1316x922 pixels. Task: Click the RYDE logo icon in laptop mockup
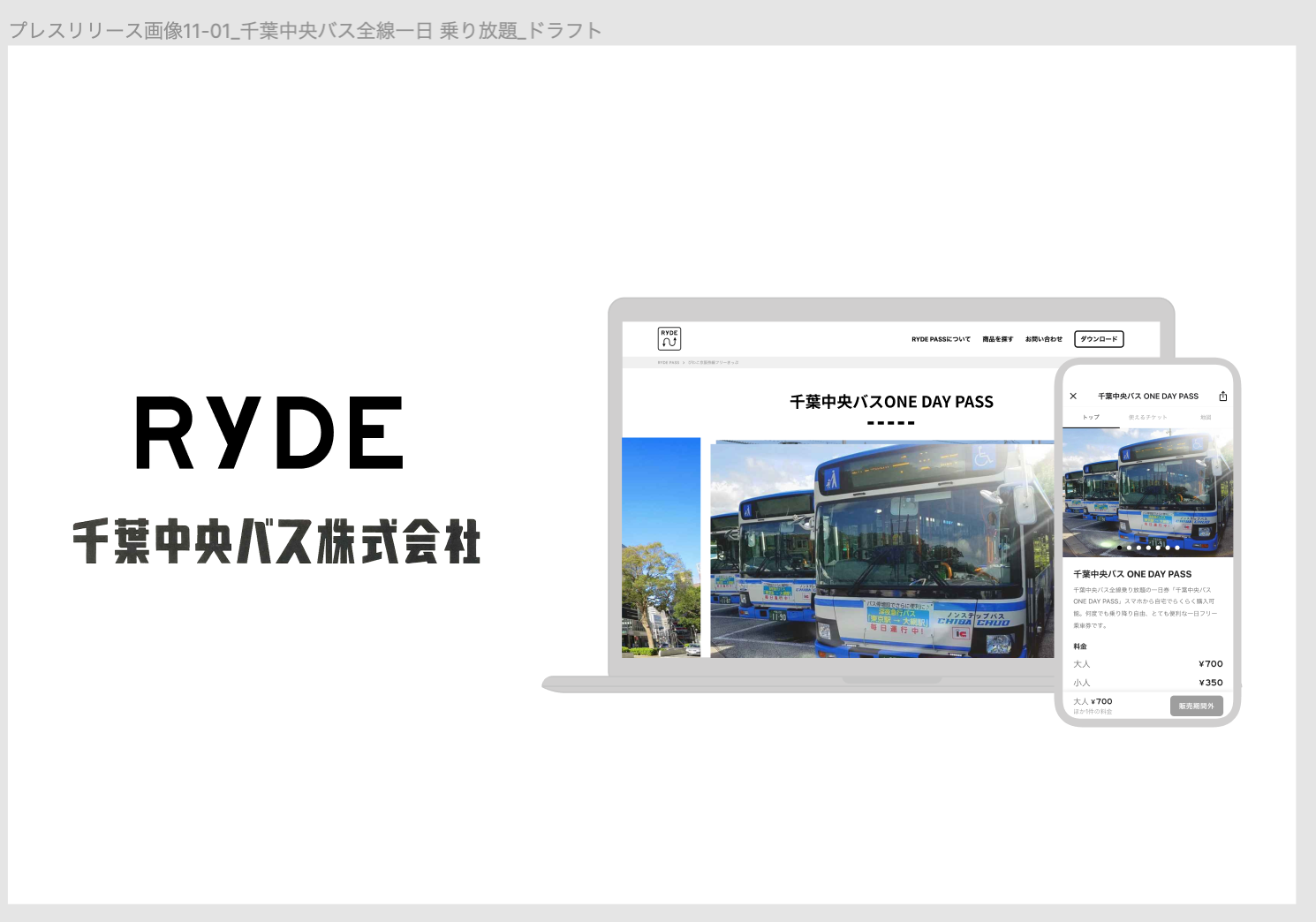pyautogui.click(x=669, y=338)
